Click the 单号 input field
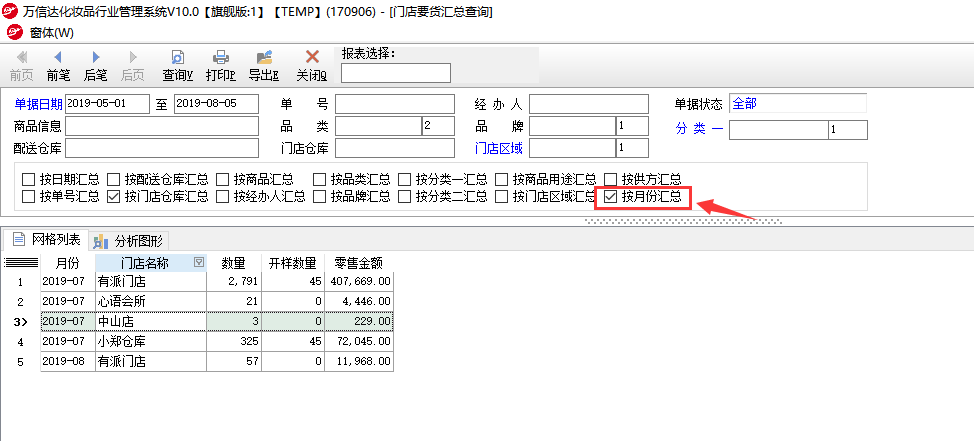The width and height of the screenshot is (974, 441). click(395, 104)
